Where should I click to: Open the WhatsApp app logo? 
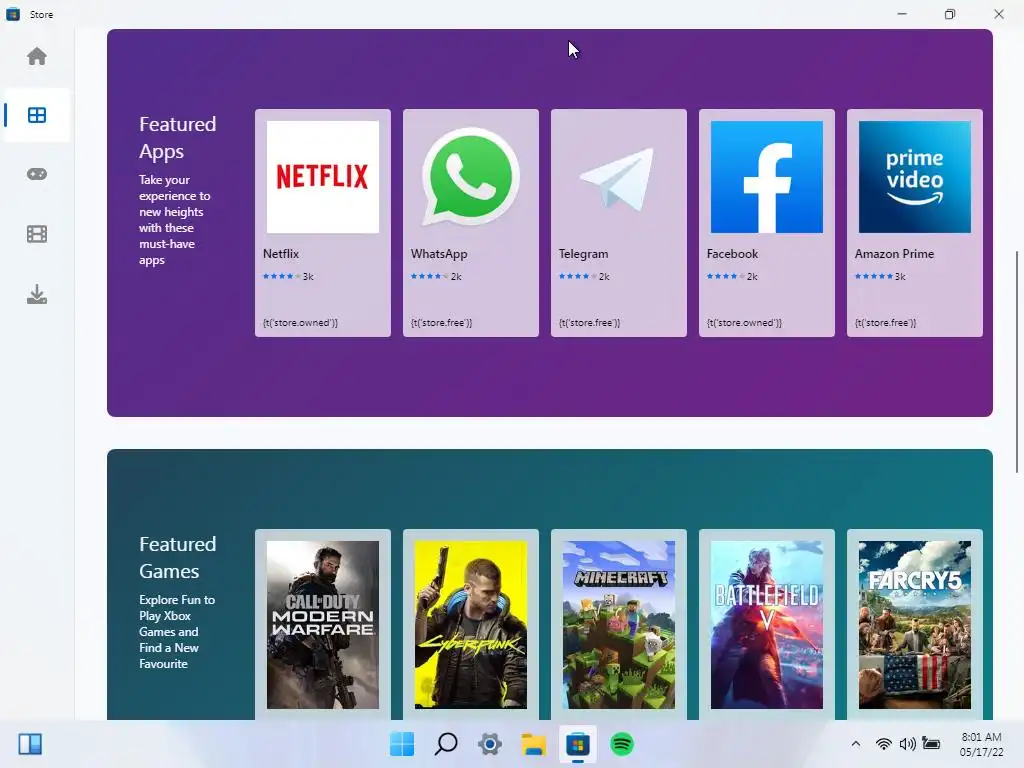[471, 177]
